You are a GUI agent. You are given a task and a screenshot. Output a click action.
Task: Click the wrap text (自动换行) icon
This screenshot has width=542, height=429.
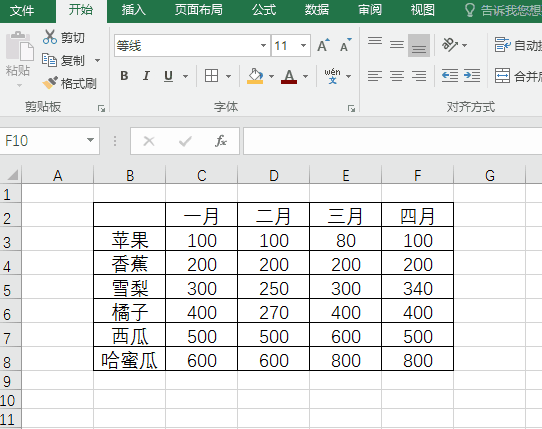tap(502, 45)
